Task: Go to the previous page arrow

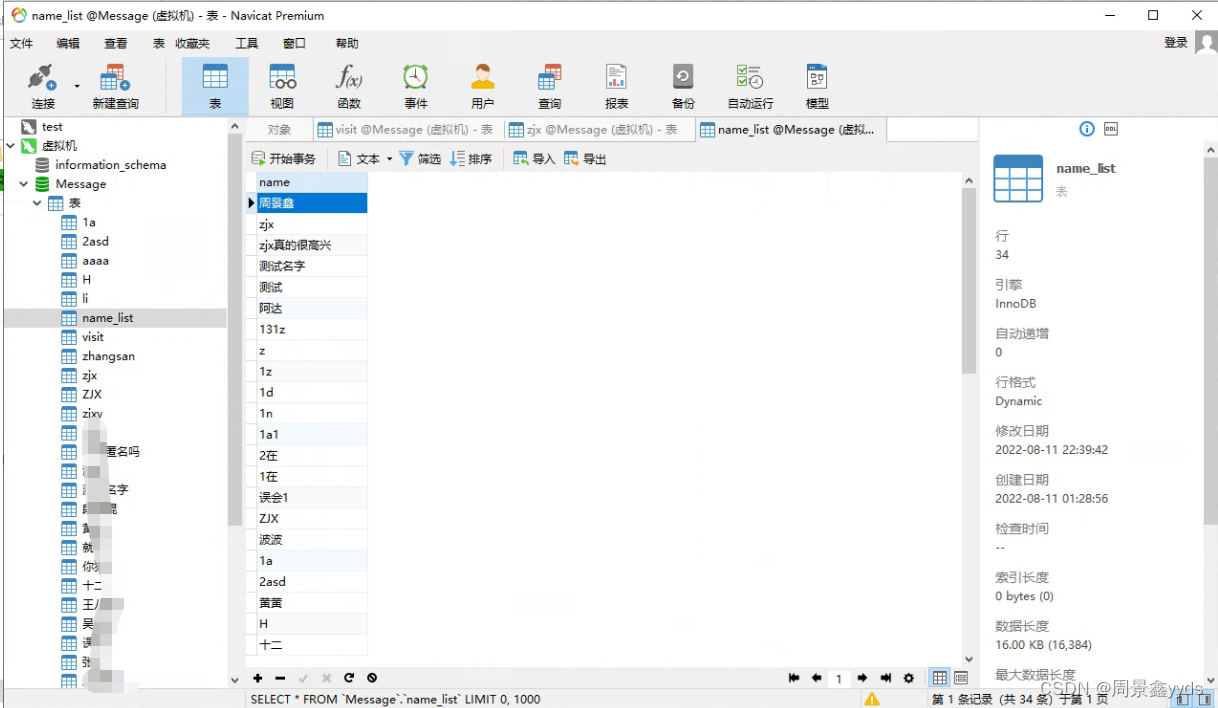Action: click(x=816, y=678)
